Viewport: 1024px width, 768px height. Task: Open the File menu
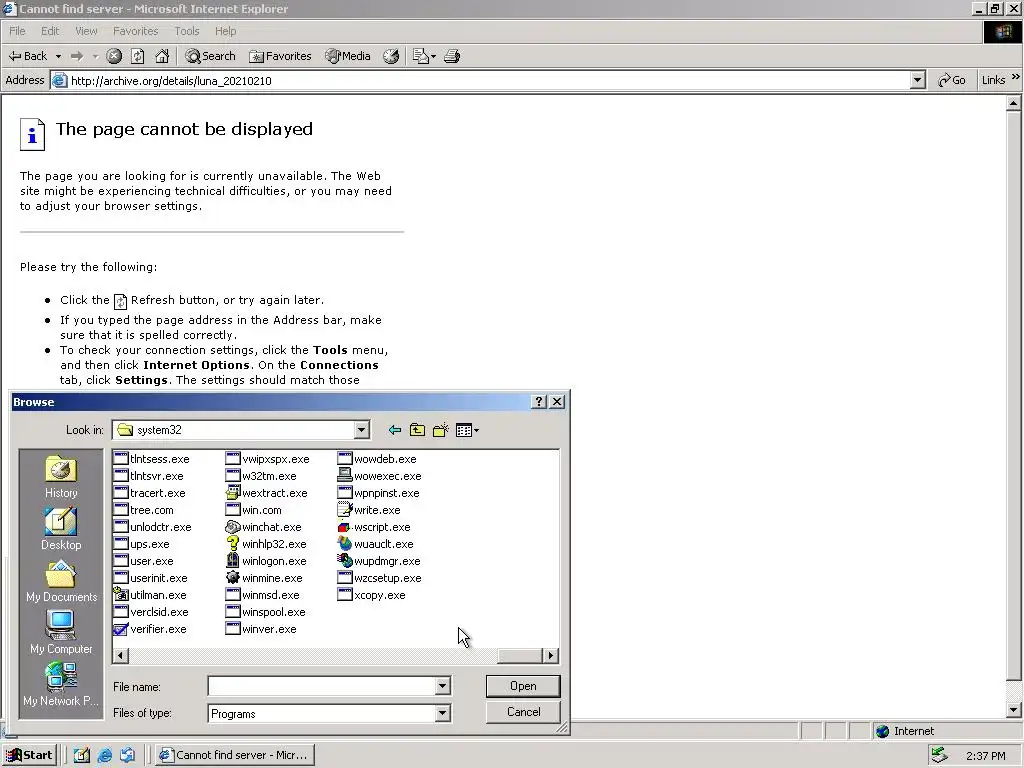coord(17,31)
